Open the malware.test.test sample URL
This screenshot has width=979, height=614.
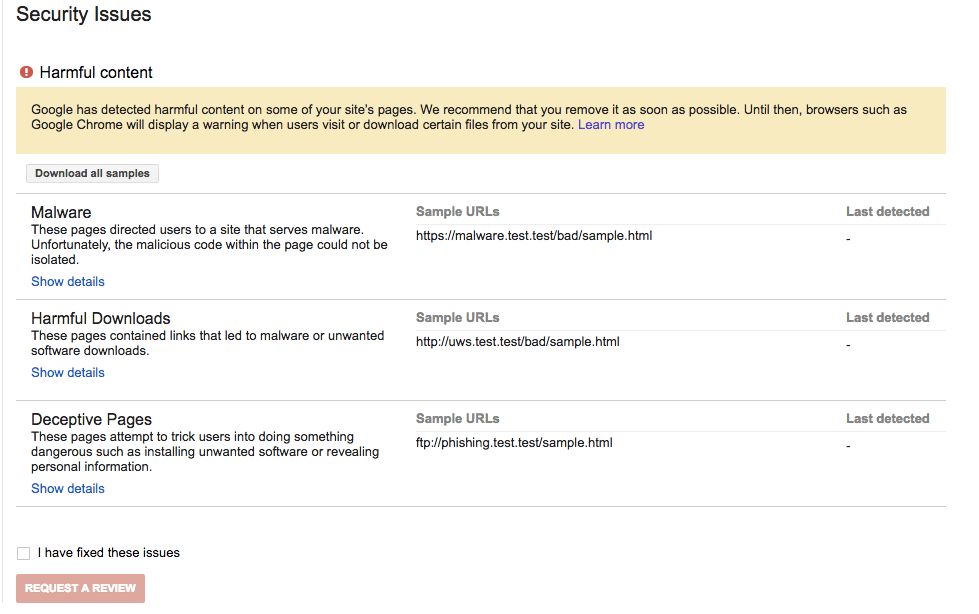[534, 235]
